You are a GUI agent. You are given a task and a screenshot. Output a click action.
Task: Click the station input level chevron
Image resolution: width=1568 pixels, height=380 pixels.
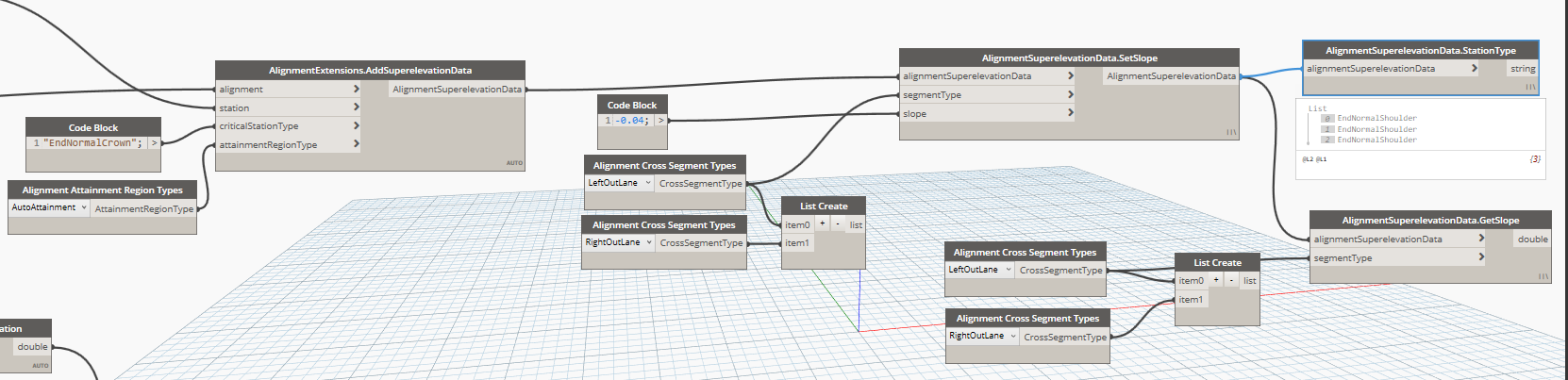(356, 107)
